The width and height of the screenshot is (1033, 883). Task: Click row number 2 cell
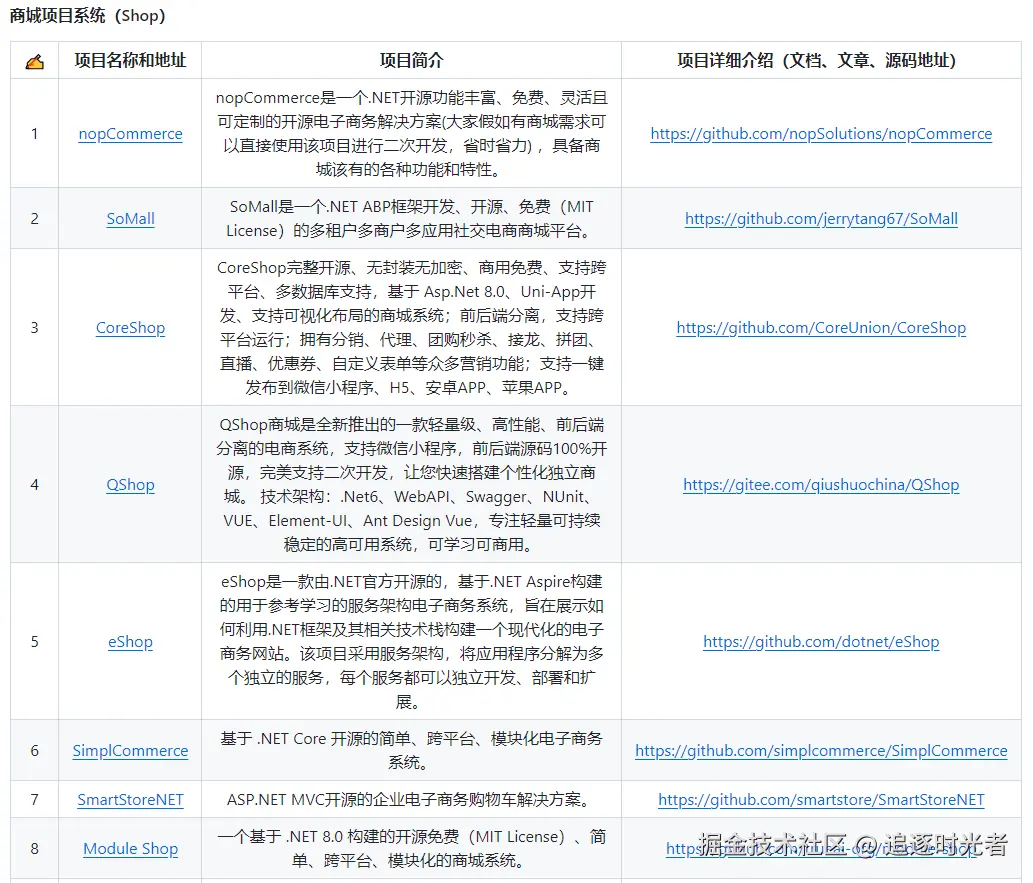(x=34, y=219)
